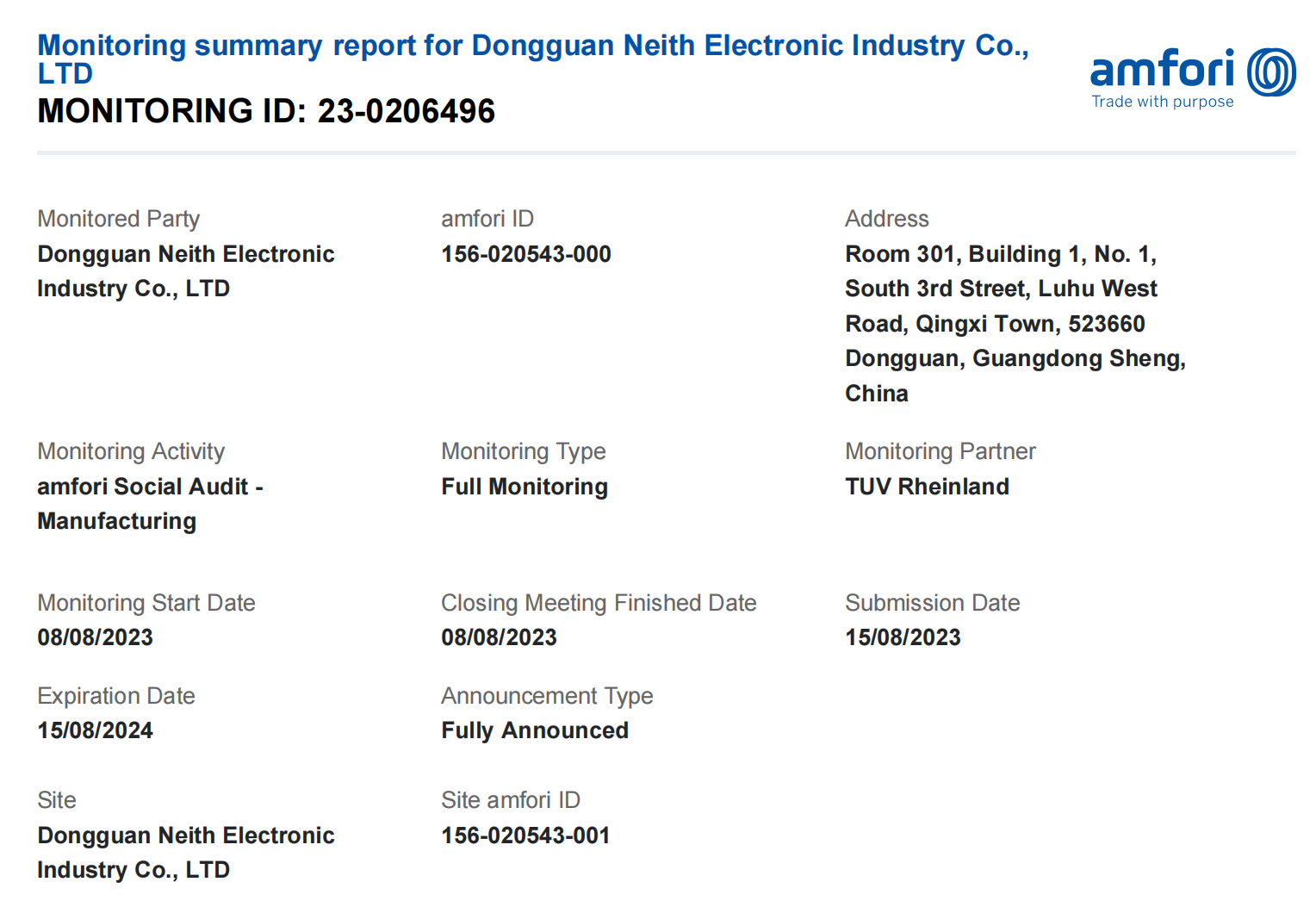The image size is (1316, 913).
Task: Click the Monitoring Partner label
Action: click(x=940, y=451)
